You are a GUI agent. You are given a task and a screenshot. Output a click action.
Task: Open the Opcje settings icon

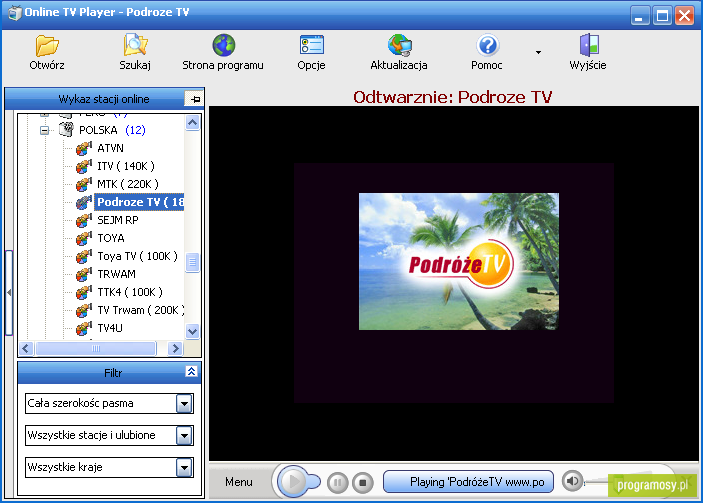[x=312, y=45]
